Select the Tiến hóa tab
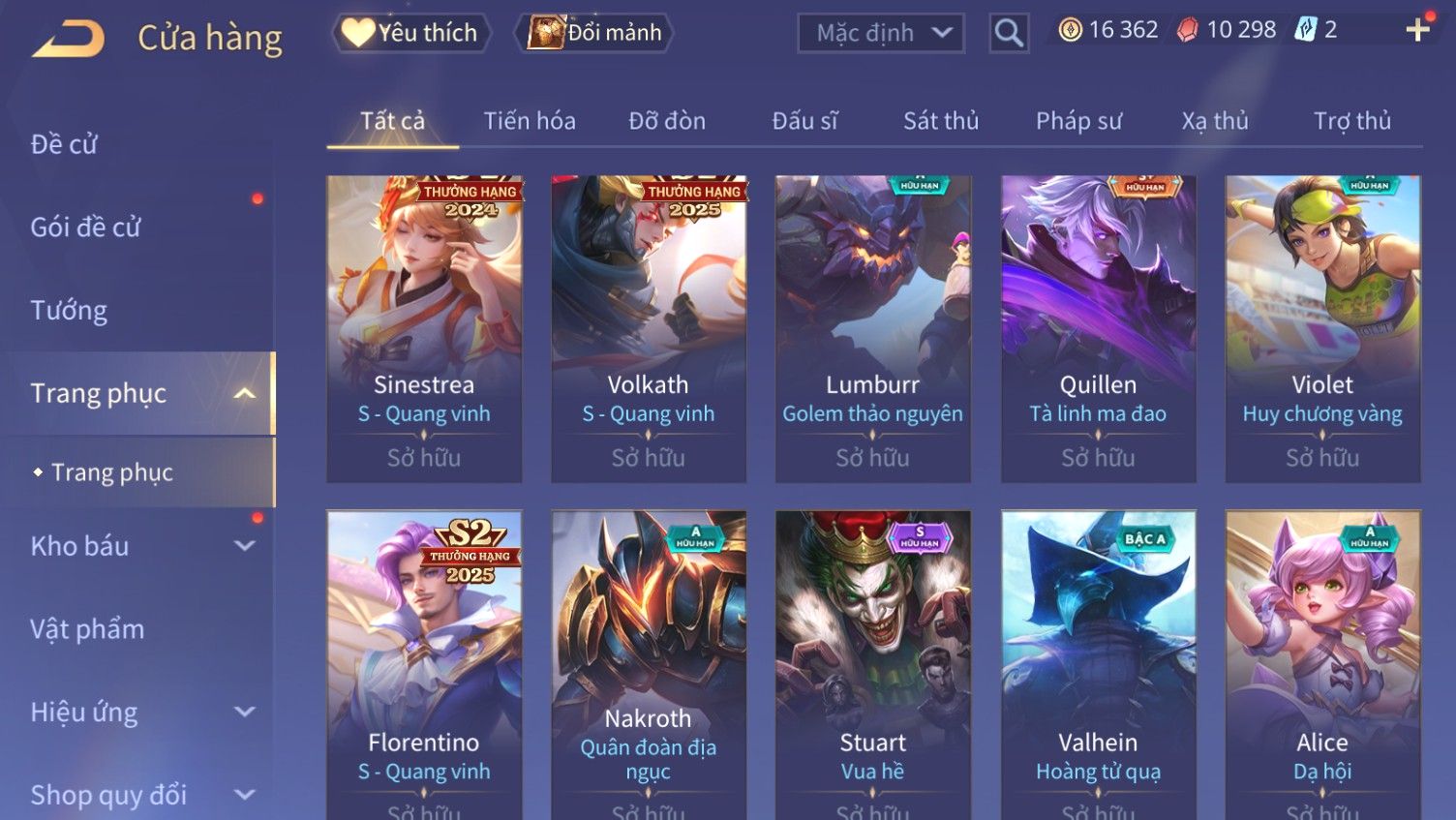The width and height of the screenshot is (1456, 820). (x=530, y=121)
